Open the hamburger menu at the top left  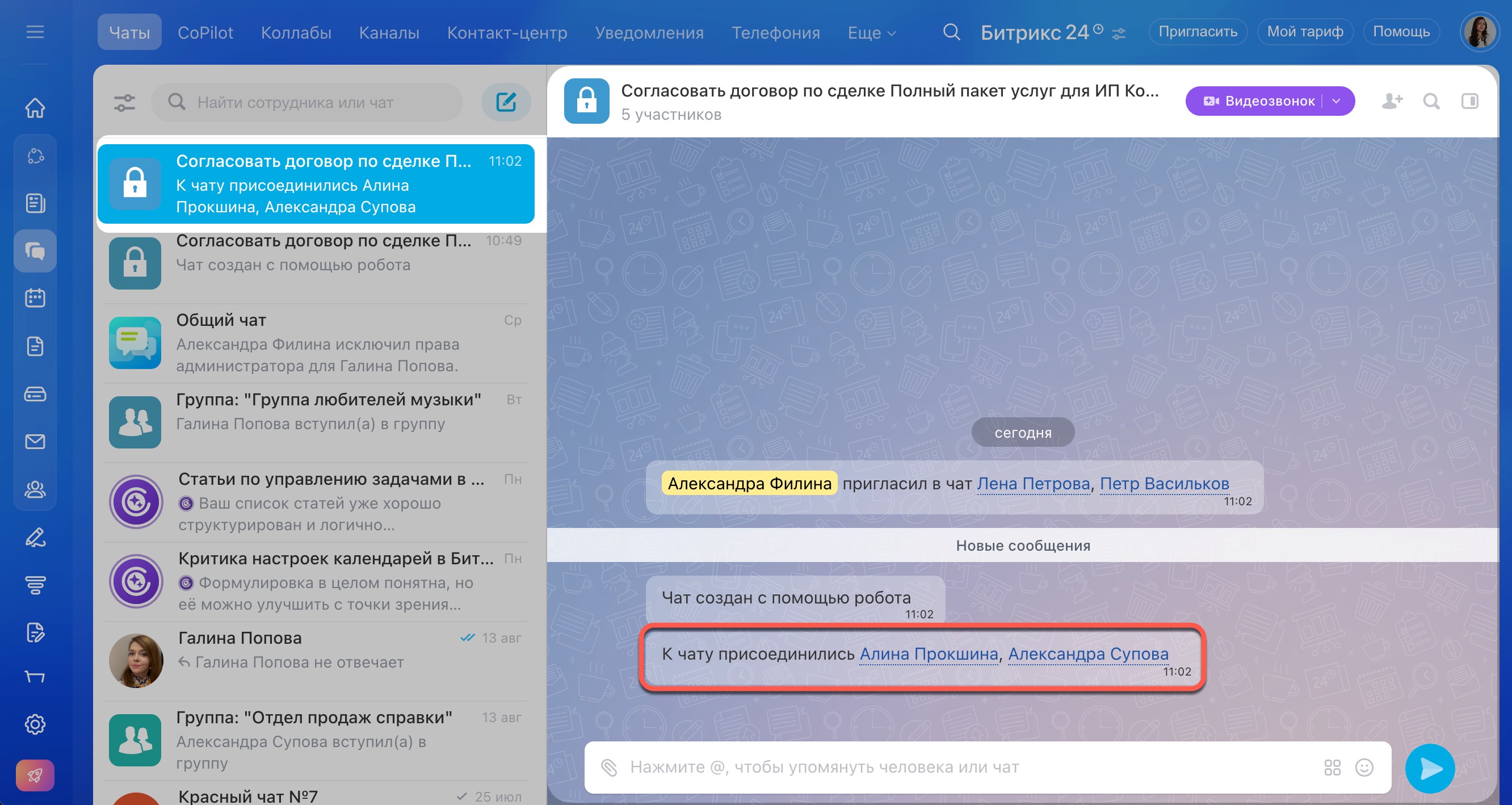[x=35, y=32]
